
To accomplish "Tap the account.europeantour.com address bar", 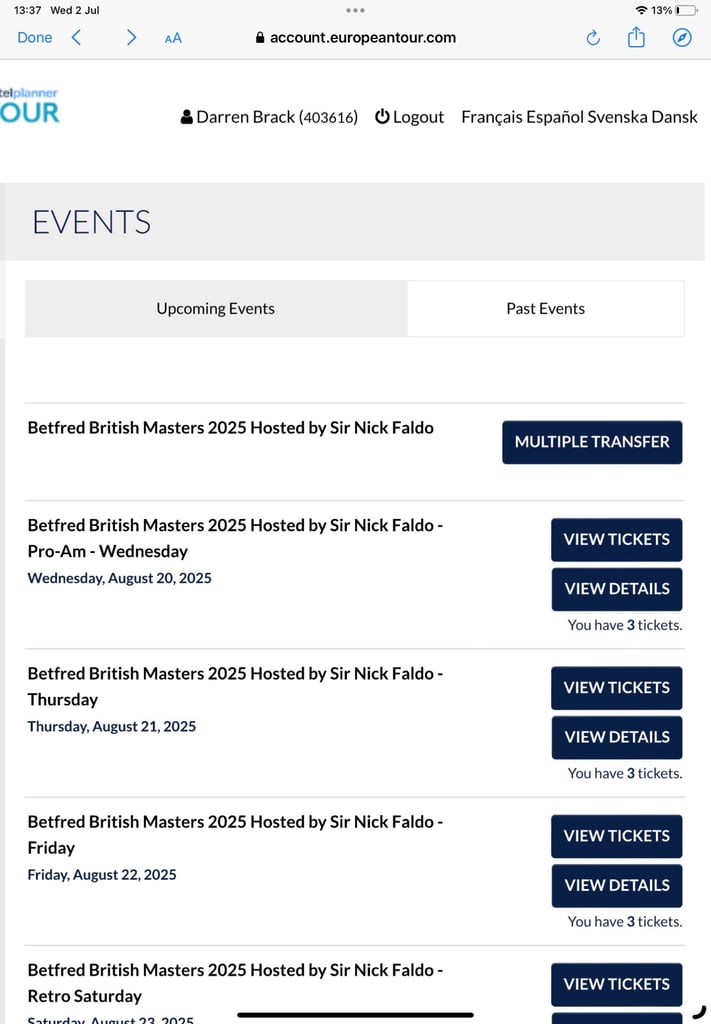I will [356, 37].
